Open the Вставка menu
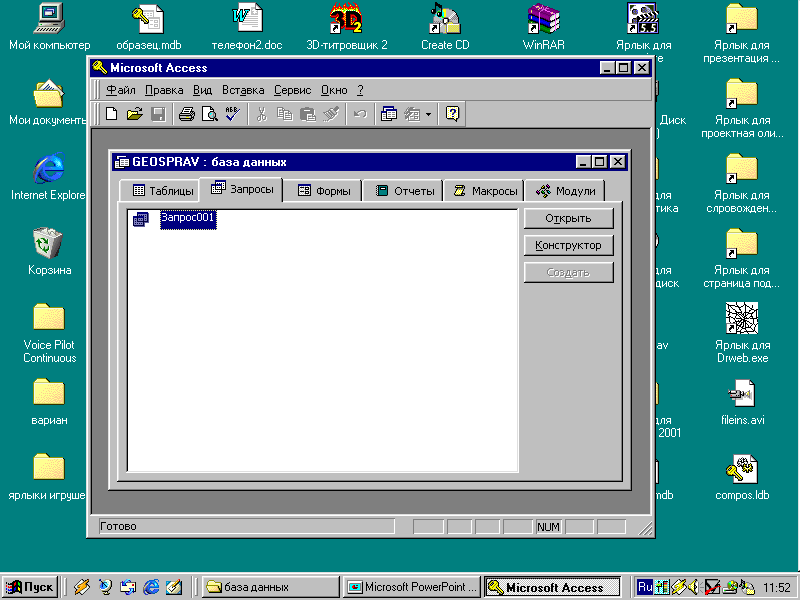 243,90
